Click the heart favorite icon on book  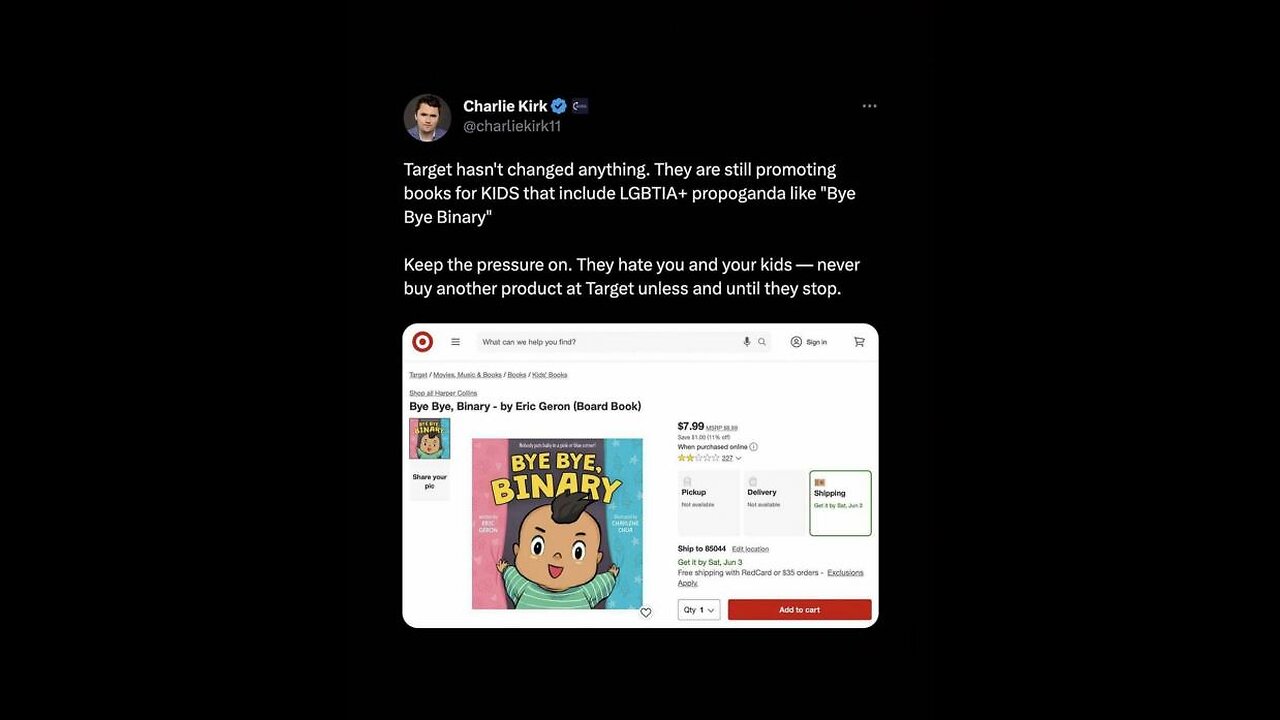(x=646, y=612)
